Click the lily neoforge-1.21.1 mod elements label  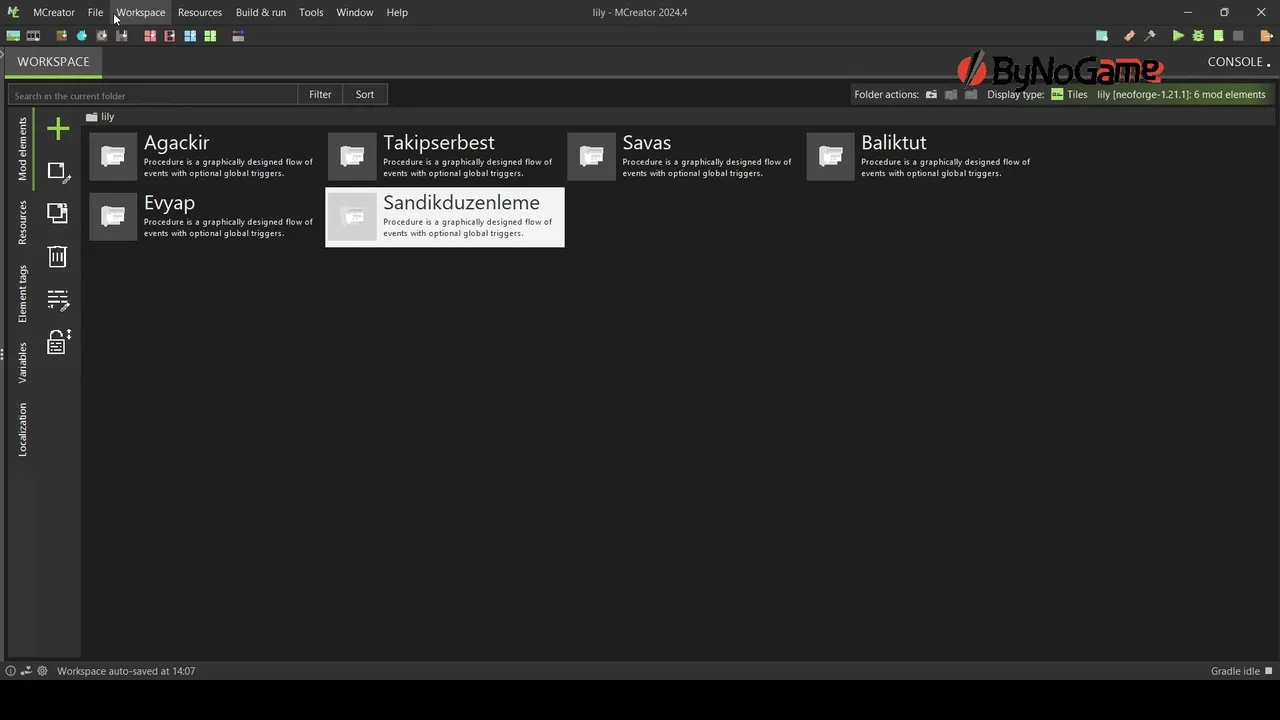point(1181,95)
